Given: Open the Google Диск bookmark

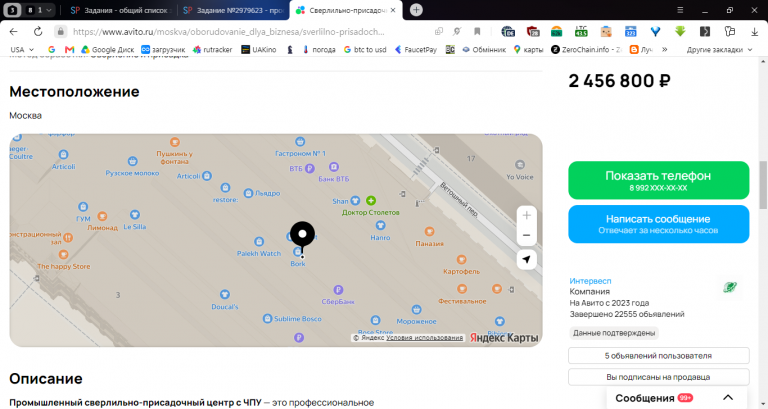Looking at the screenshot, I should point(107,49).
